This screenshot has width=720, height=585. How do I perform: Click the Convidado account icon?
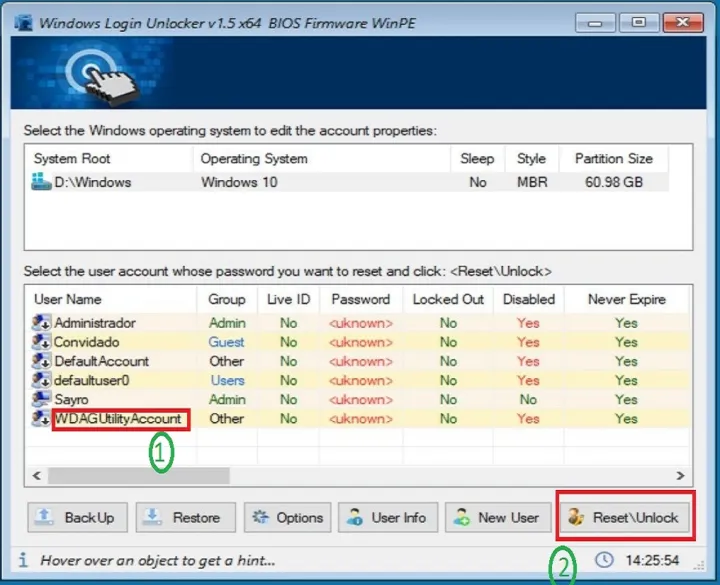41,342
